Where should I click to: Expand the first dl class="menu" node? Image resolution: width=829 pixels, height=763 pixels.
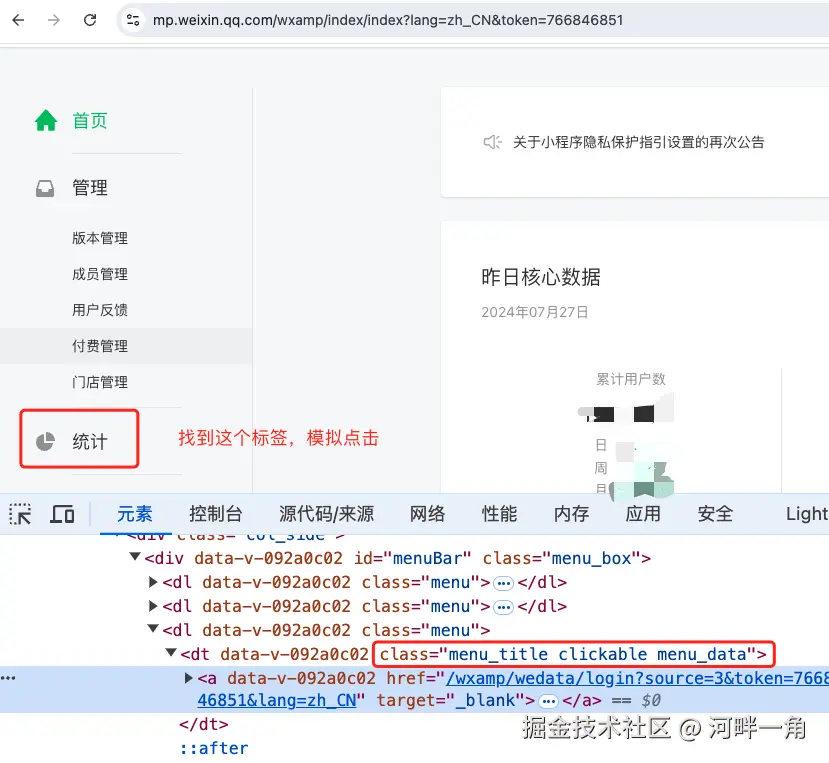click(153, 582)
